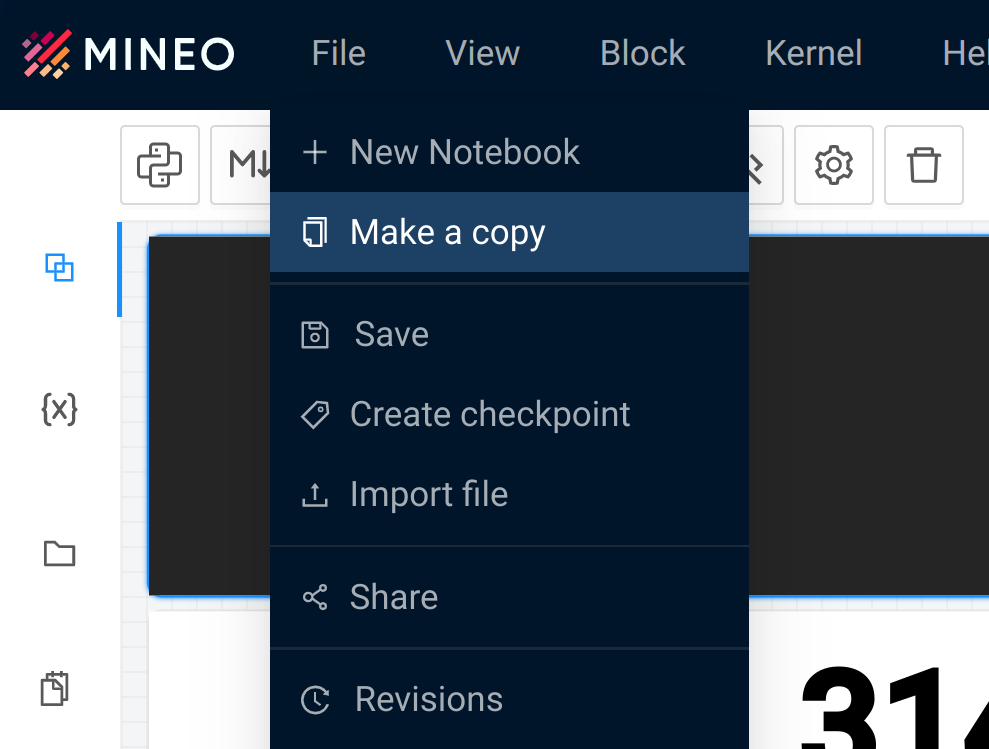Choose Import file
The height and width of the screenshot is (749, 989).
[x=428, y=494]
